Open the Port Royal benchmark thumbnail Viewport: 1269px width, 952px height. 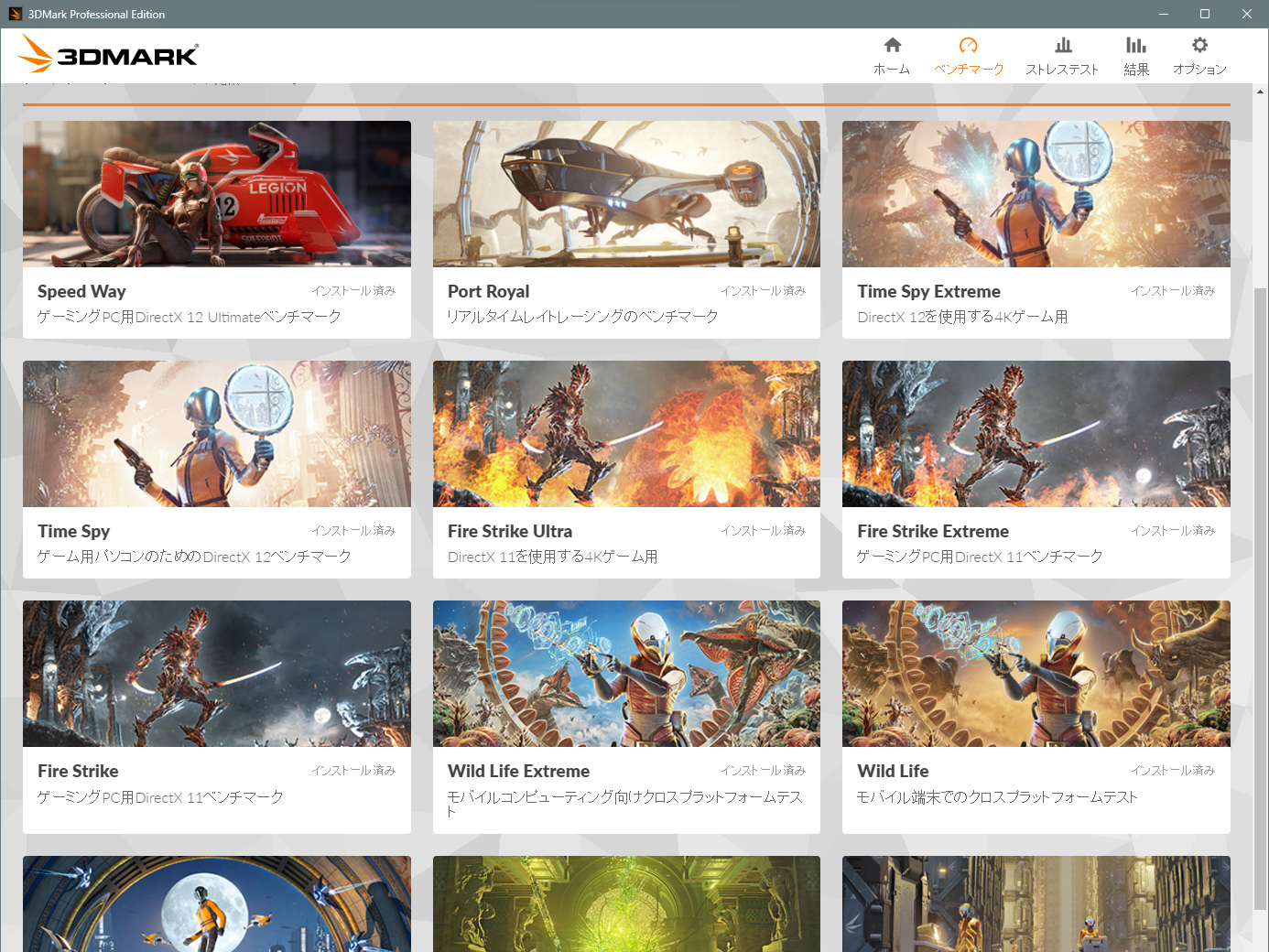tap(626, 194)
